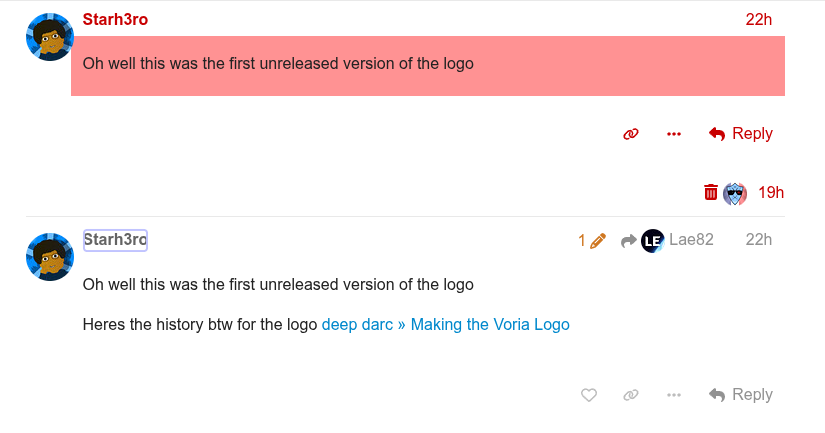Click the 22h timestamp on second post
This screenshot has height=433, width=825.
[759, 240]
